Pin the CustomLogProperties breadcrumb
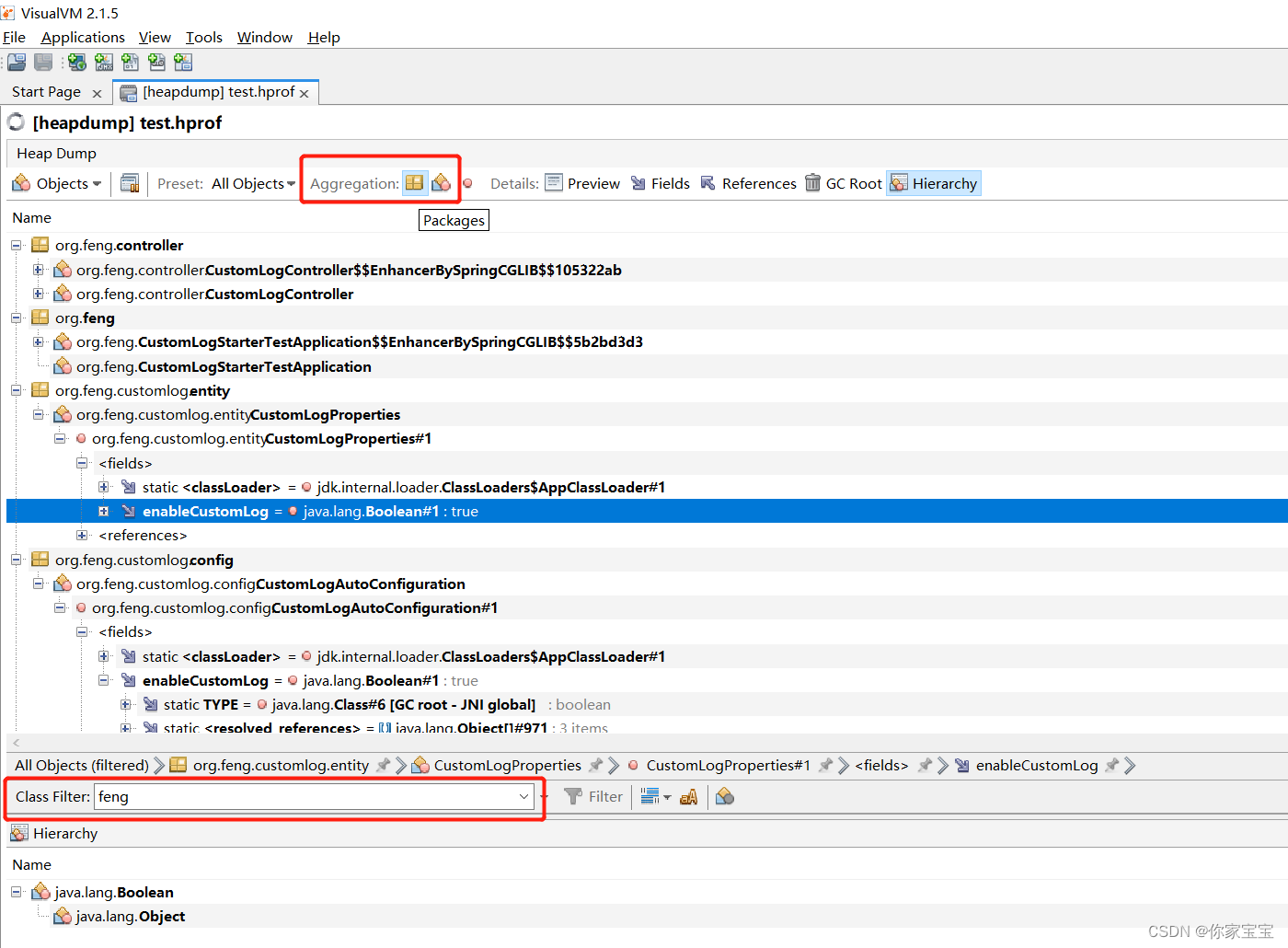The image size is (1288, 948). [595, 765]
